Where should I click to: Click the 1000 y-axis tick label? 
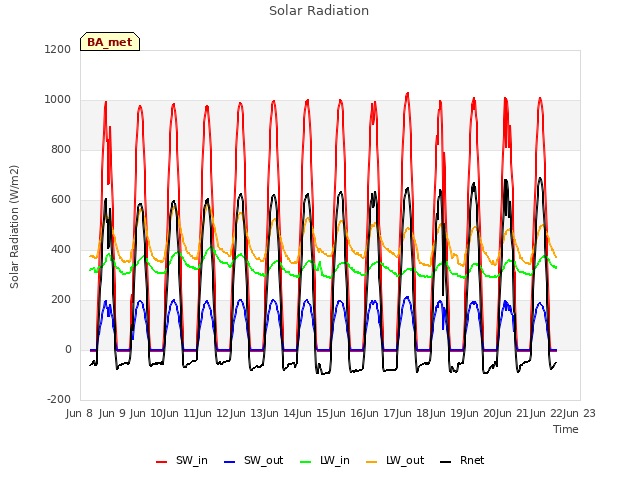(58, 100)
